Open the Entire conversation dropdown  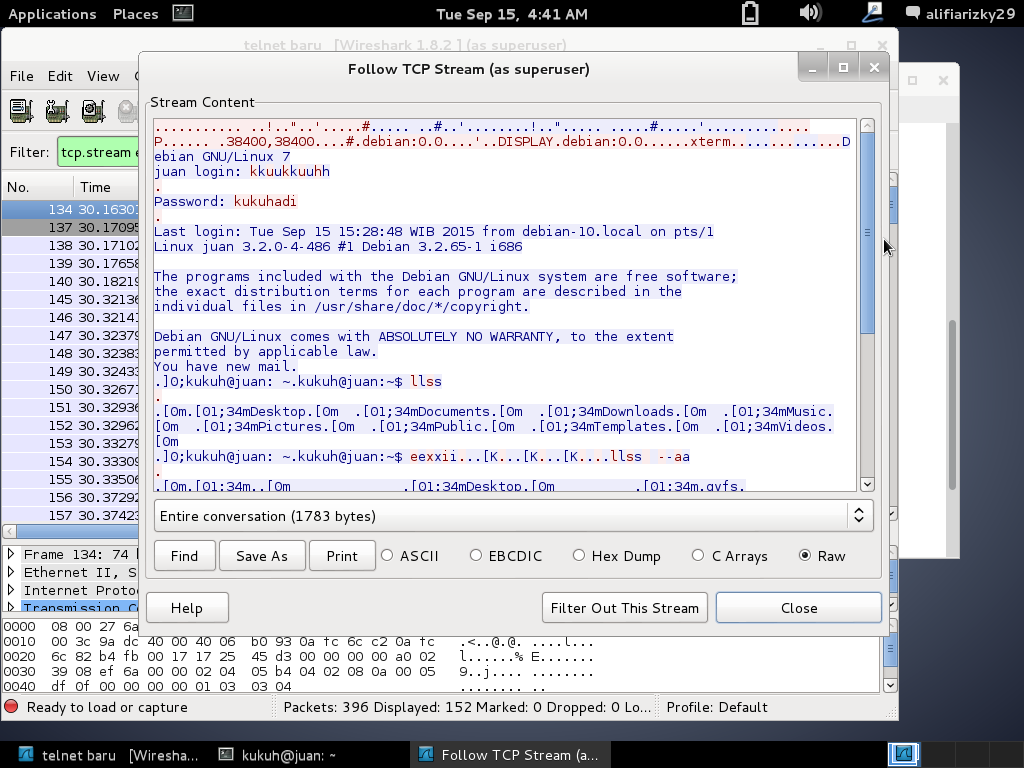[x=513, y=516]
